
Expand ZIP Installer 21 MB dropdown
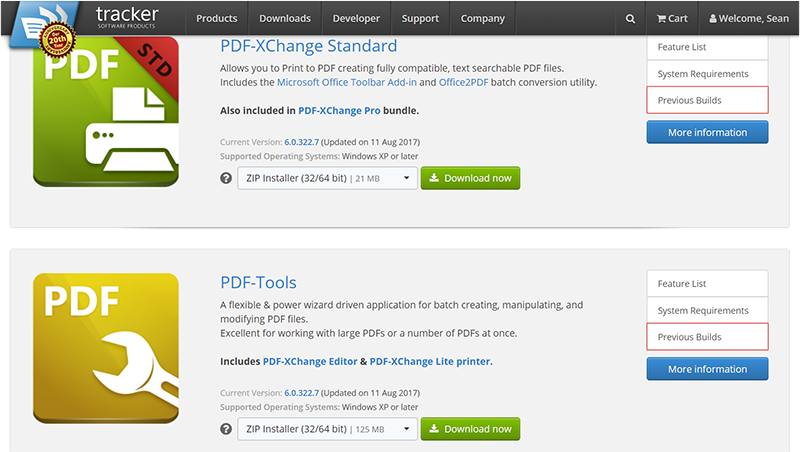point(328,178)
